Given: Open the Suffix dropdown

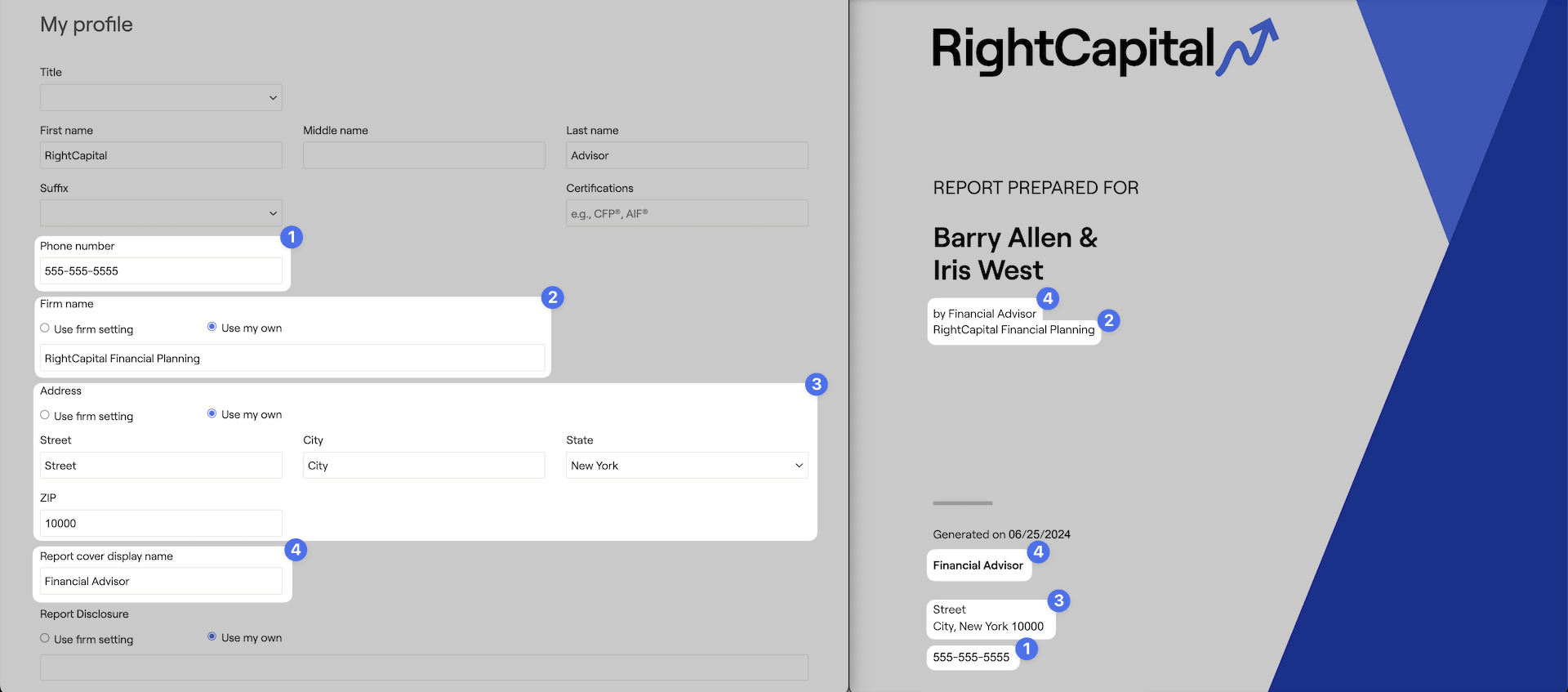Looking at the screenshot, I should click(x=161, y=213).
